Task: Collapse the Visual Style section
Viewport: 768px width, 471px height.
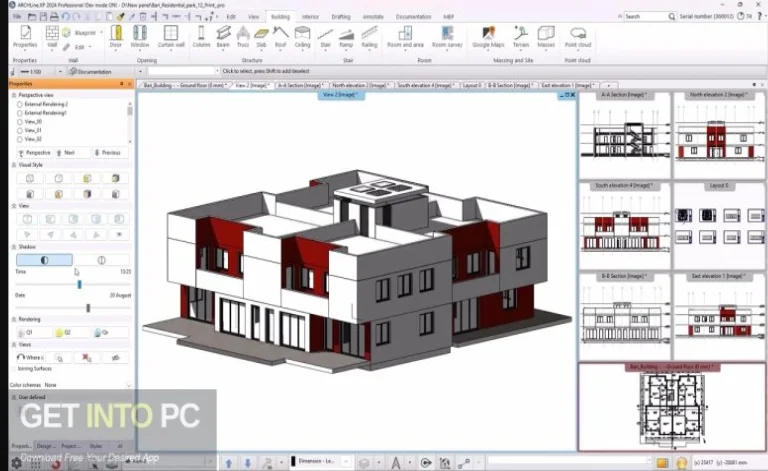Action: coord(12,164)
